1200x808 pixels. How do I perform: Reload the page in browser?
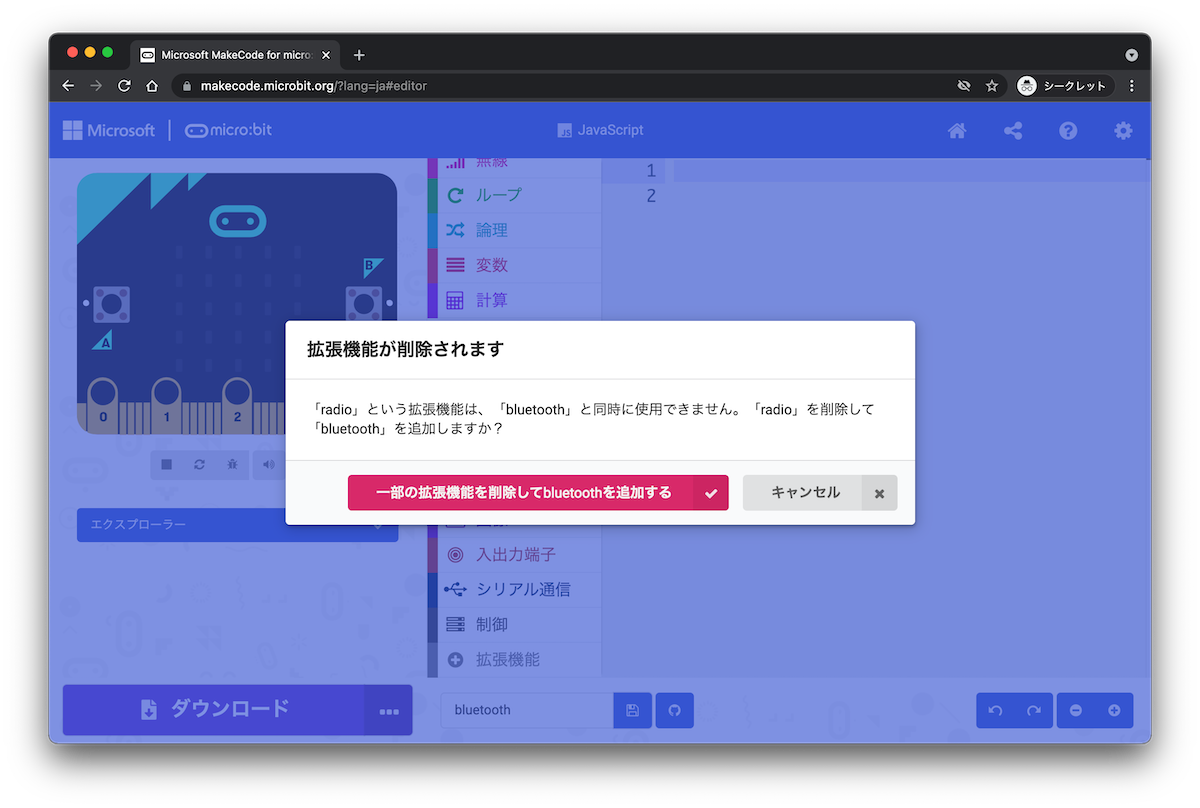[x=124, y=86]
